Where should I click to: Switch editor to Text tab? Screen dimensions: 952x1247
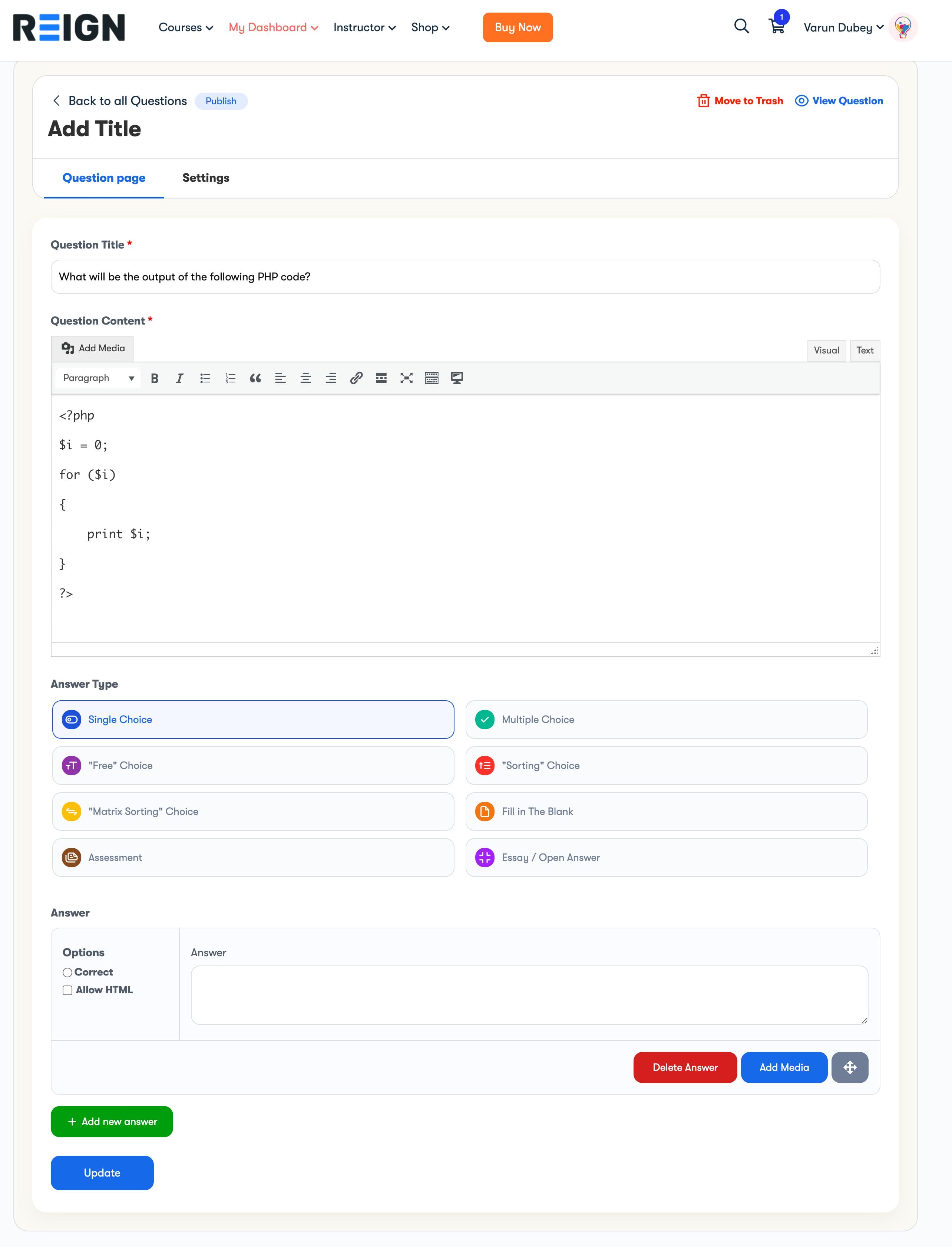tap(864, 350)
